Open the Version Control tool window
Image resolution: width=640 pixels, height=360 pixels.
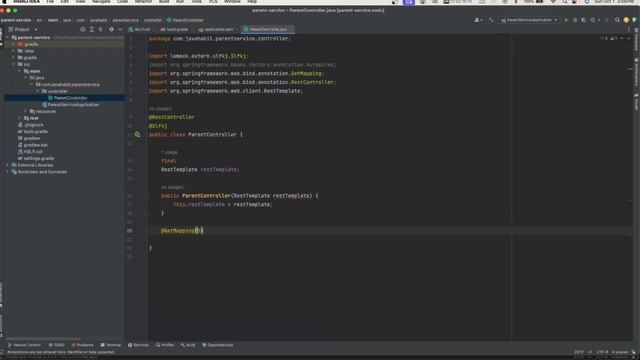point(24,345)
